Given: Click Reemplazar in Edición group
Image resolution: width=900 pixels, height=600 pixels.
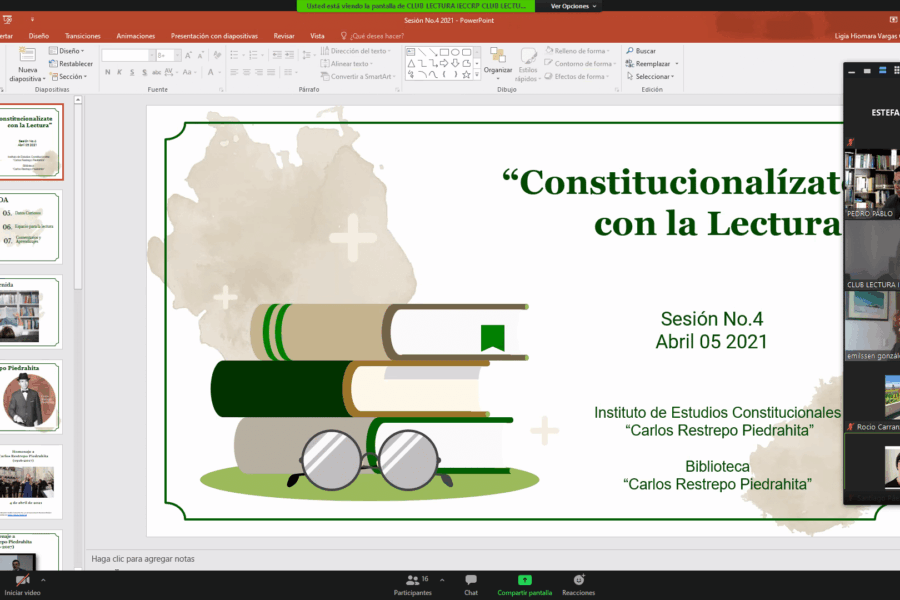Looking at the screenshot, I should pyautogui.click(x=650, y=63).
